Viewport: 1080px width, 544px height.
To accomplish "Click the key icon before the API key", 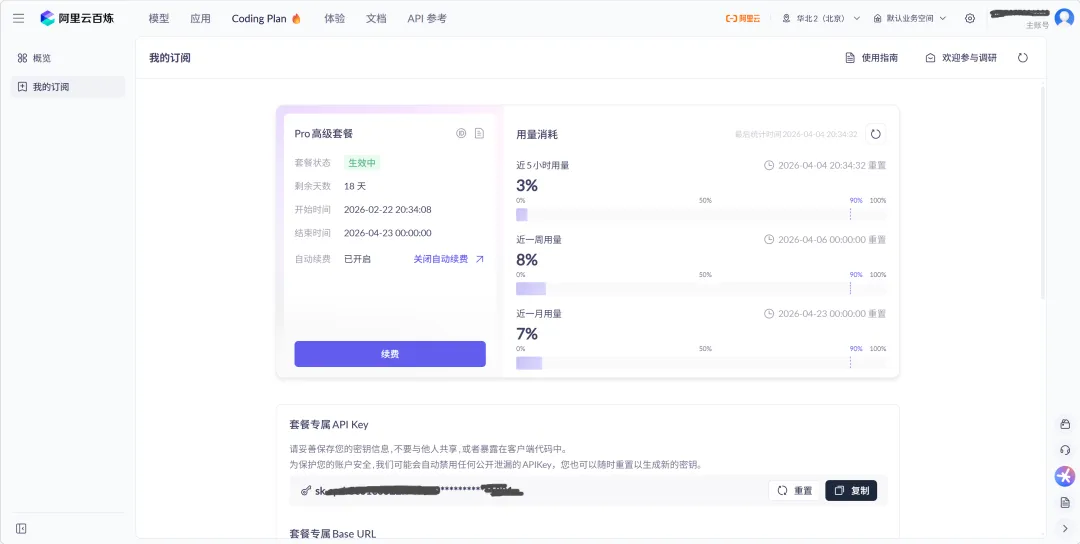I will point(306,491).
